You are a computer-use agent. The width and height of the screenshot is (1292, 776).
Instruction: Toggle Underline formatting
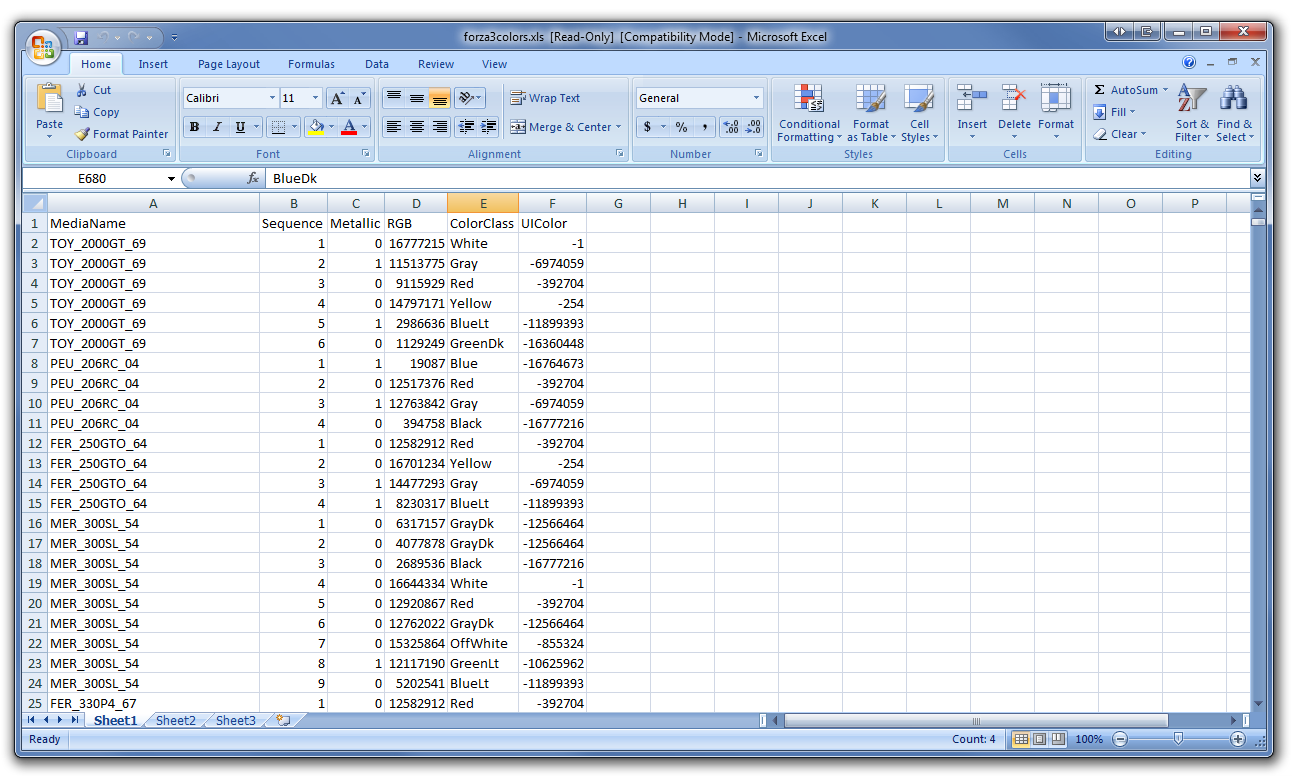240,127
